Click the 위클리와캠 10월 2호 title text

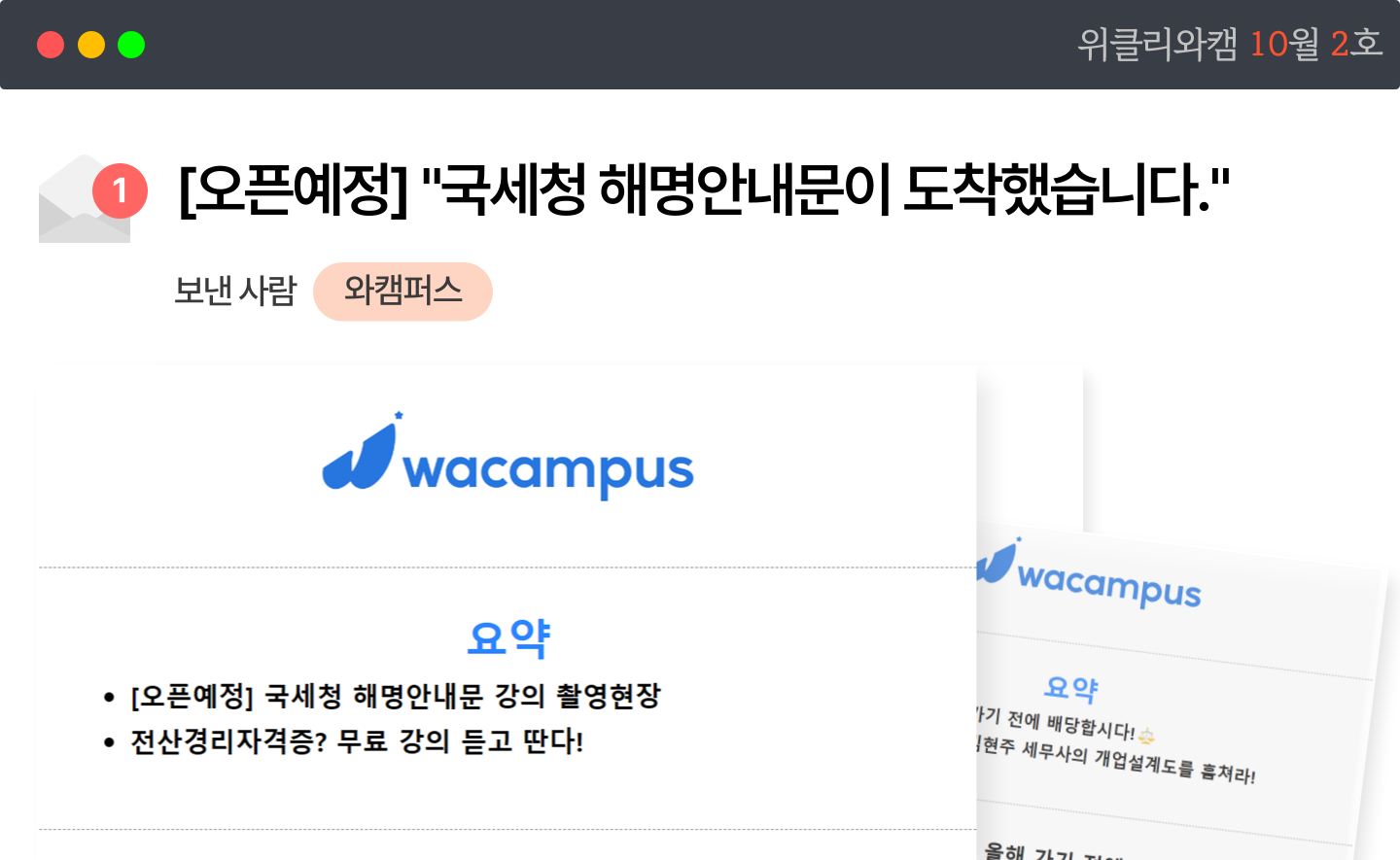tap(1230, 44)
